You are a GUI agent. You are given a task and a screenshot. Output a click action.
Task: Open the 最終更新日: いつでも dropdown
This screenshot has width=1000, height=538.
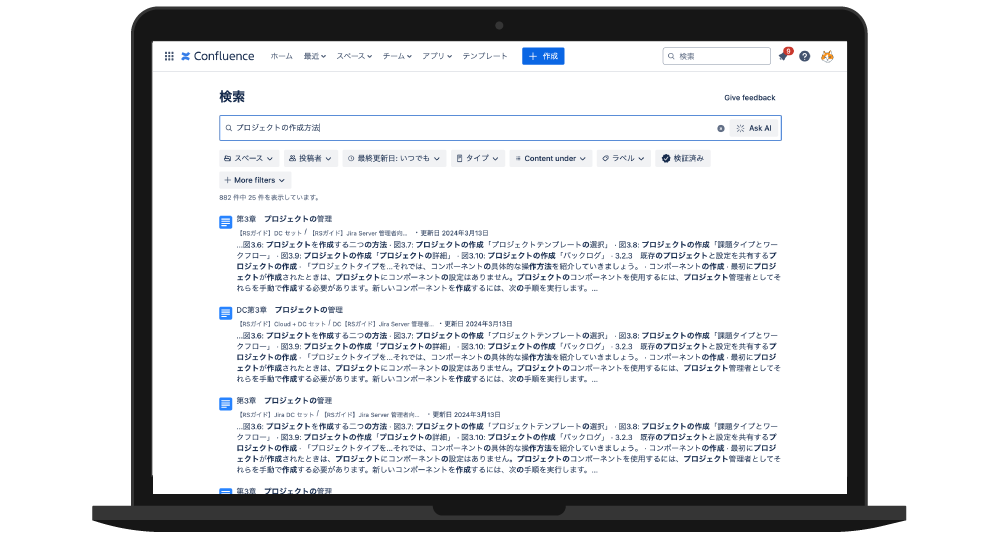(x=393, y=158)
